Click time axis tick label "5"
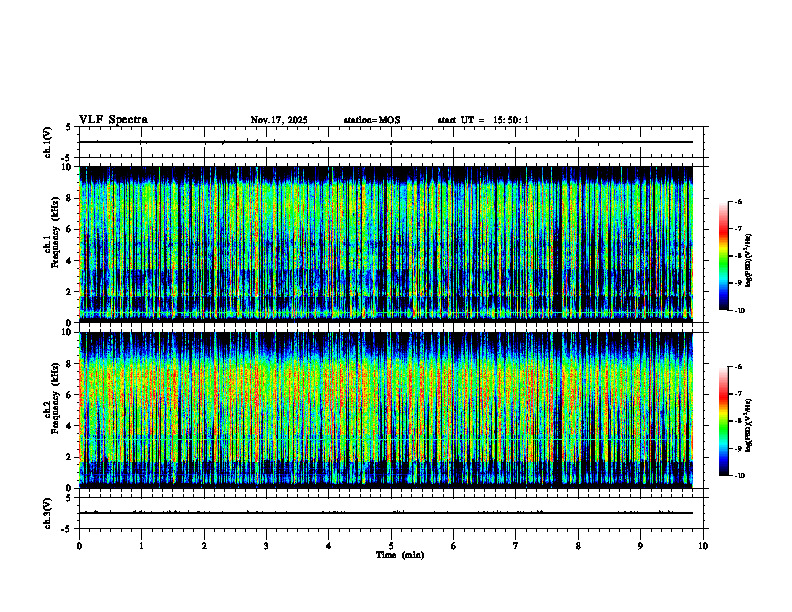Viewport: 792px width, 612px height. point(391,546)
